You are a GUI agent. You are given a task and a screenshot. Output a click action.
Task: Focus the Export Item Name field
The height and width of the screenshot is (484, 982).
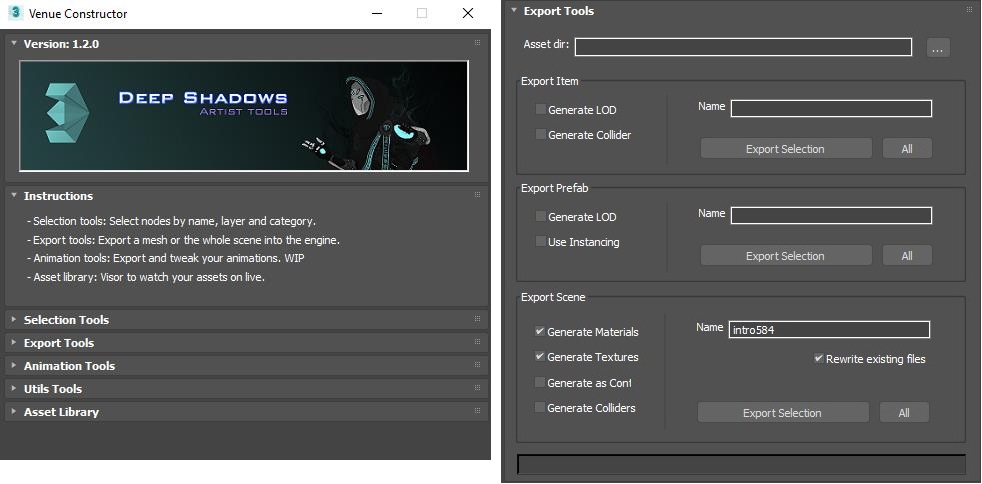[831, 108]
